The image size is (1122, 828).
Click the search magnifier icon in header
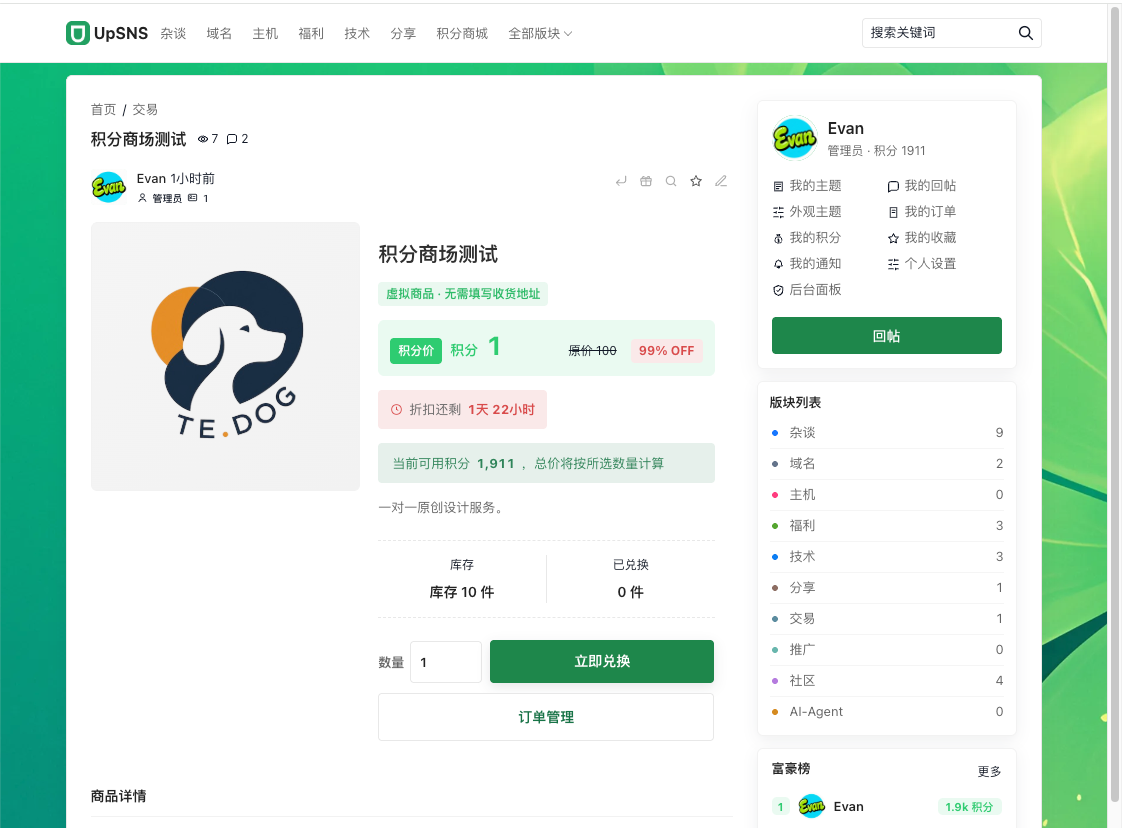coord(1025,33)
